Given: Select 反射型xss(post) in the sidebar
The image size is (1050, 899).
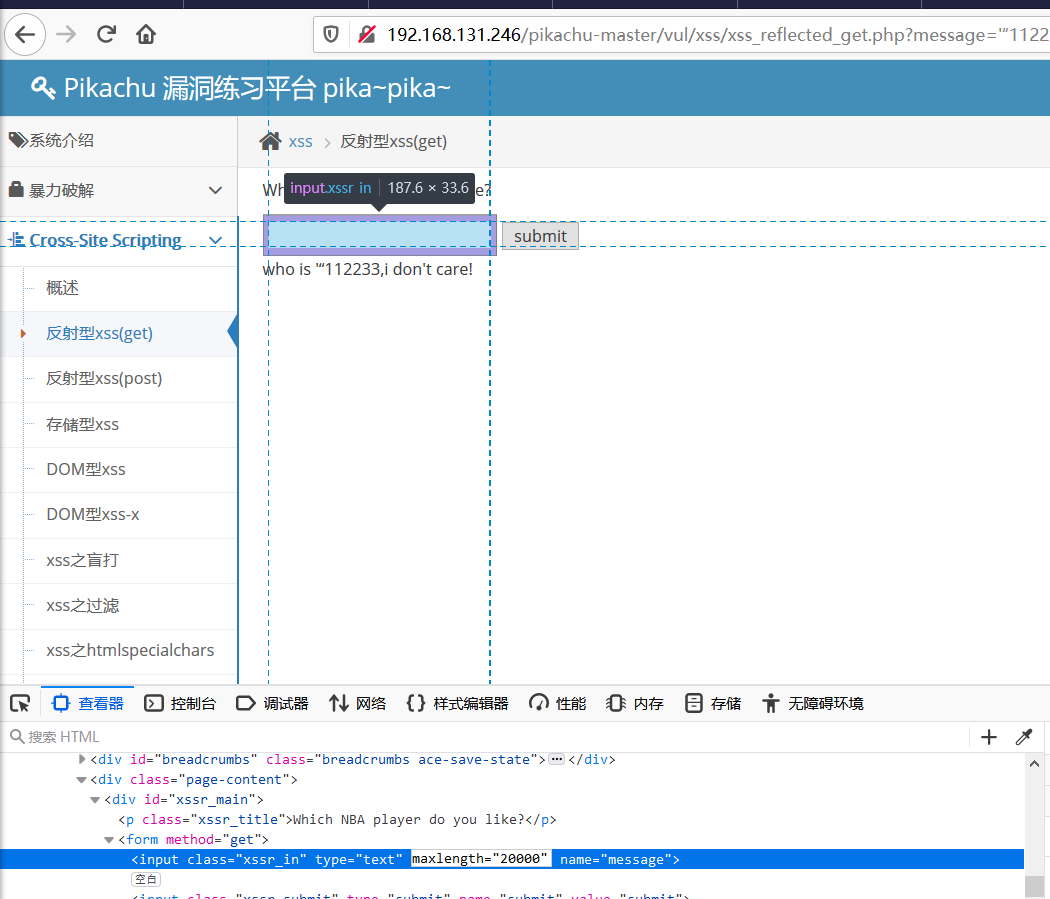Looking at the screenshot, I should 104,378.
